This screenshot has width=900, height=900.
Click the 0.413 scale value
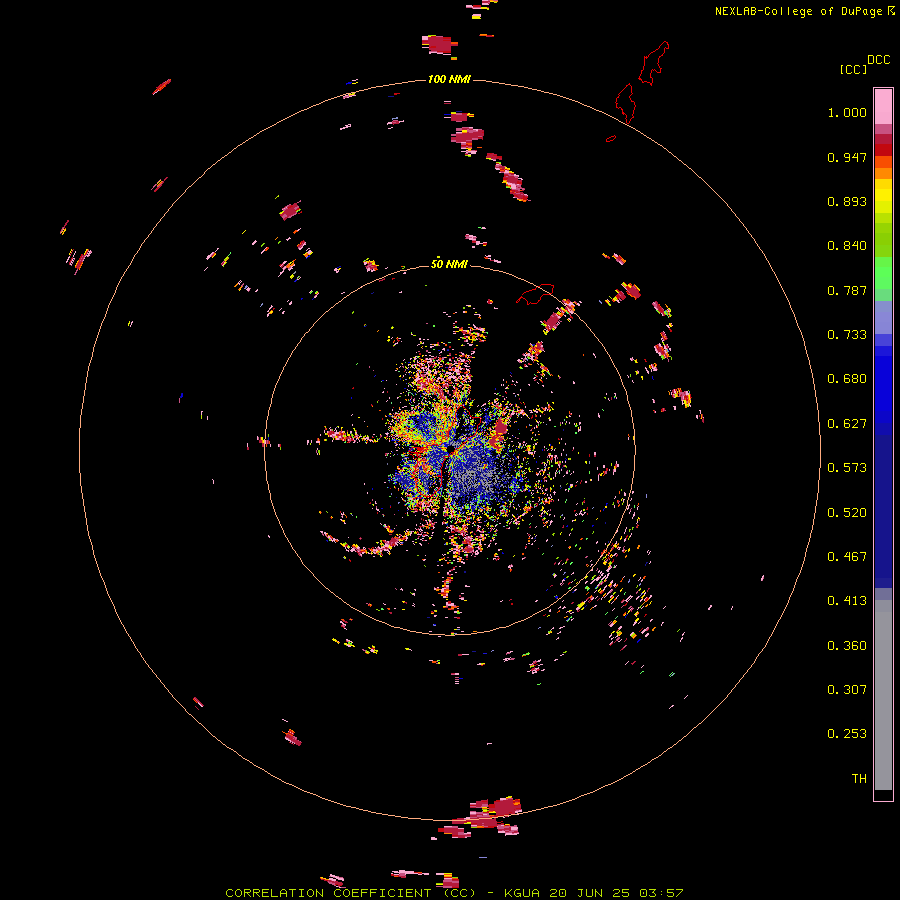coord(847,601)
